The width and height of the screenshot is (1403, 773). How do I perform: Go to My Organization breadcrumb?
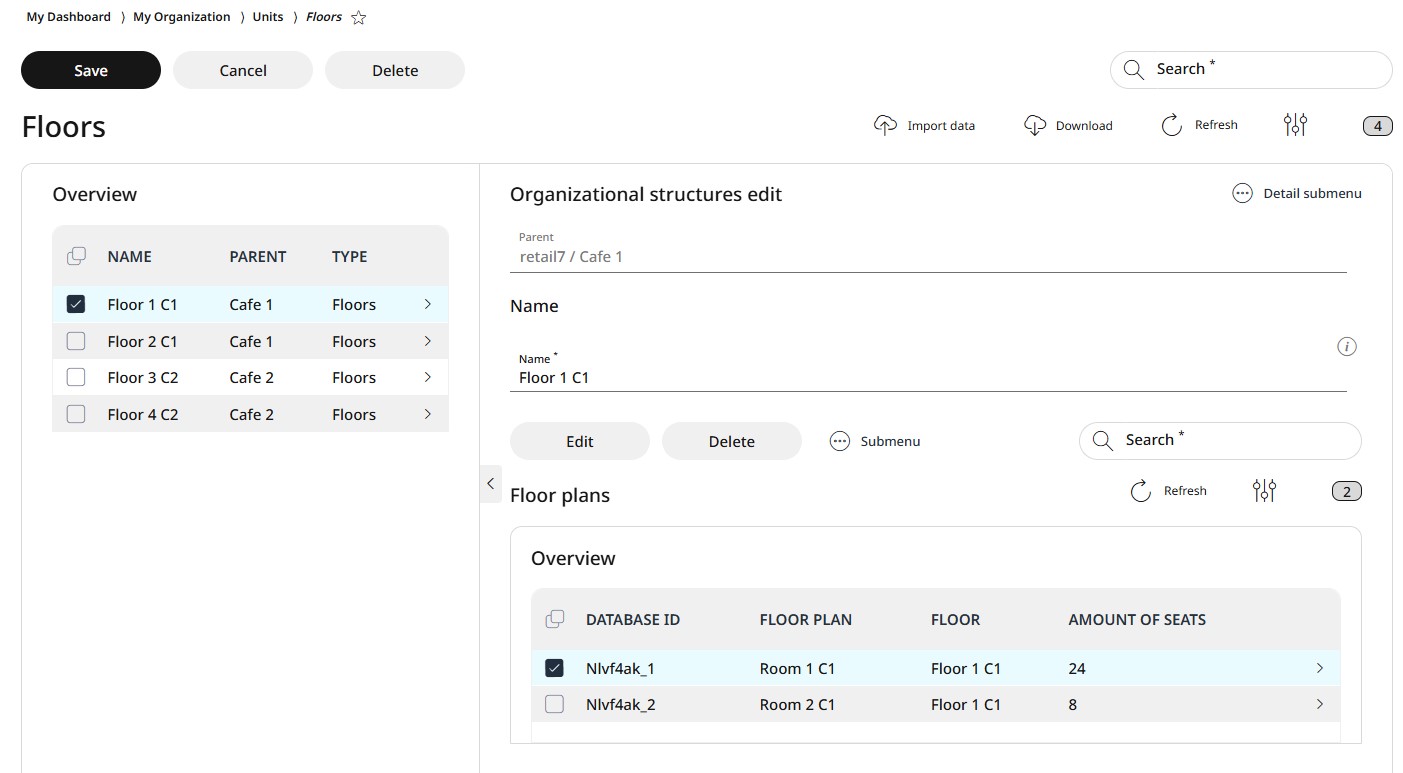click(x=182, y=17)
